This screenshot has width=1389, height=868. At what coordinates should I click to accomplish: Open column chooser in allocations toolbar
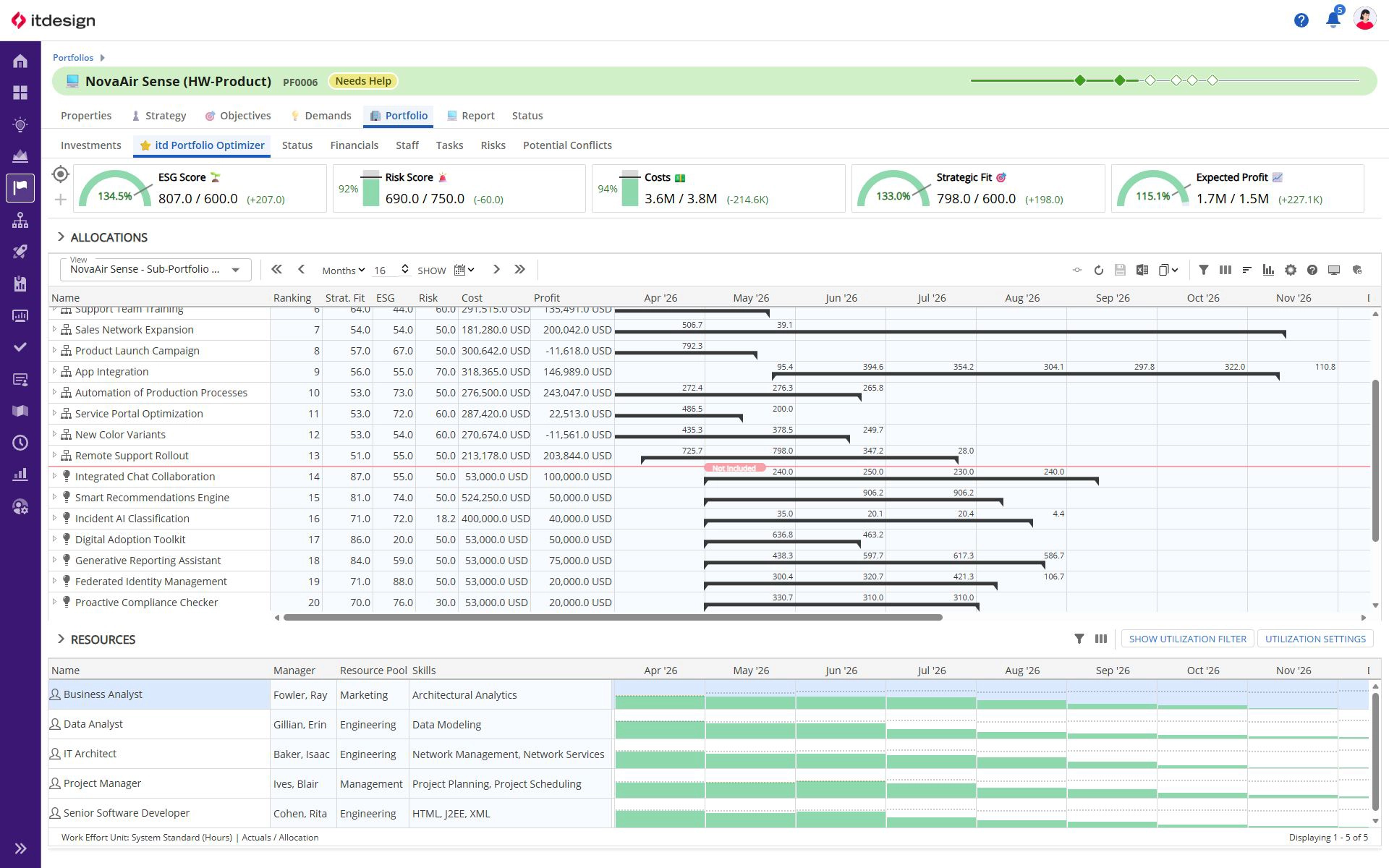pos(1225,270)
